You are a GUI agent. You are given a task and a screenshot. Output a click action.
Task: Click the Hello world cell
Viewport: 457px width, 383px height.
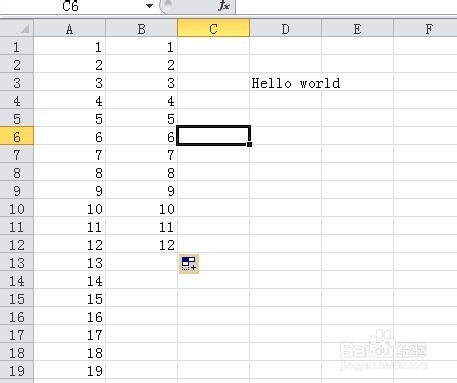285,82
